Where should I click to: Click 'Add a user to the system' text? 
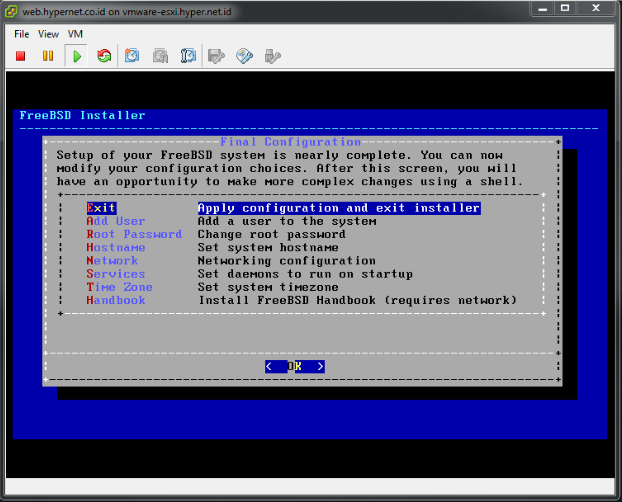coord(287,221)
